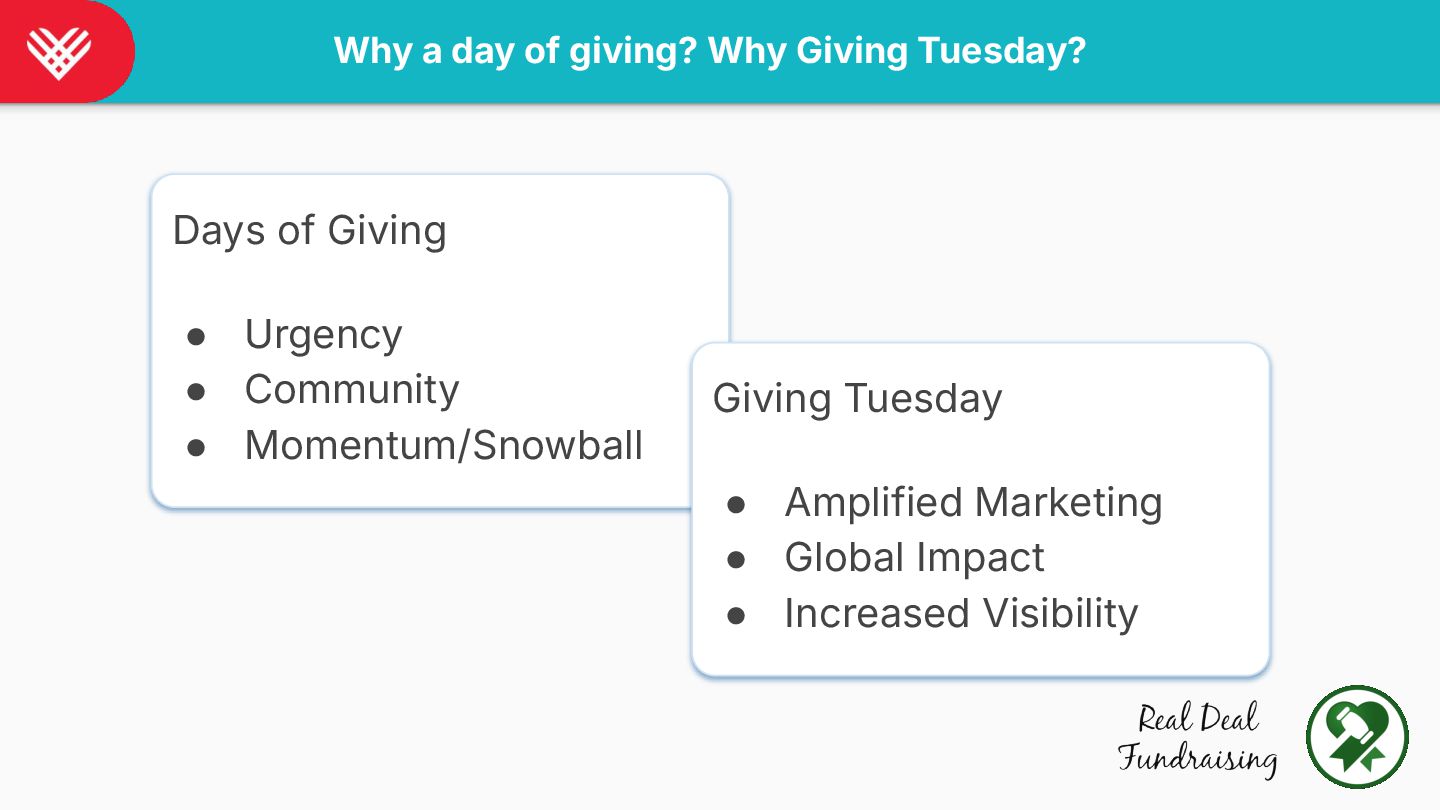Click the Real Deal Fundraising green heart logo
The height and width of the screenshot is (810, 1440).
point(1357,737)
